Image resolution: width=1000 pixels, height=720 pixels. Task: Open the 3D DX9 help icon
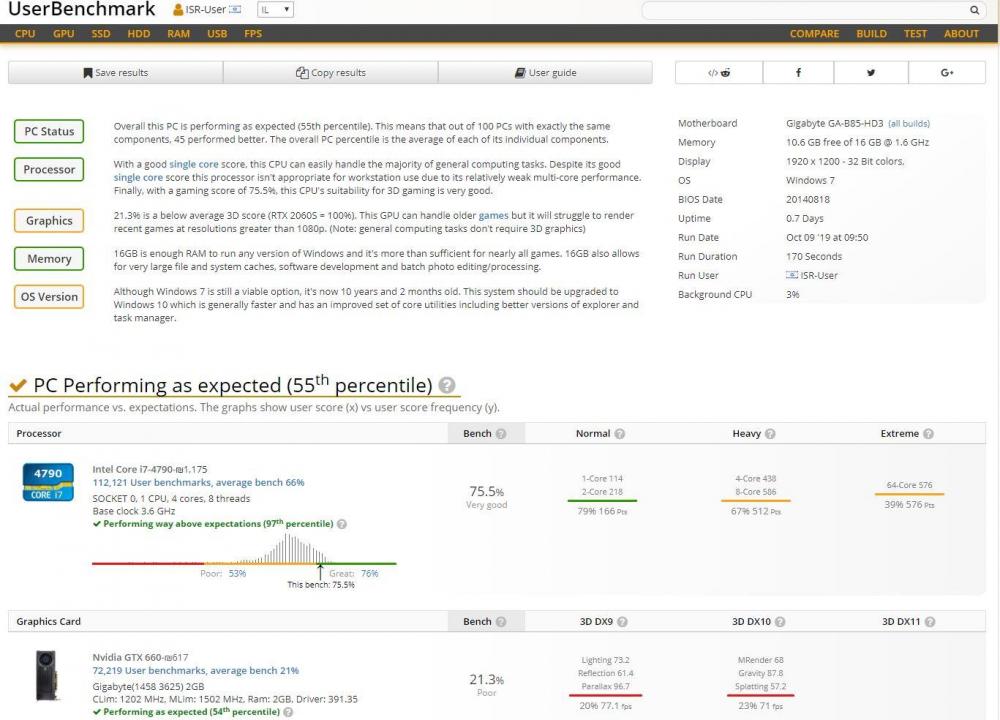point(622,622)
